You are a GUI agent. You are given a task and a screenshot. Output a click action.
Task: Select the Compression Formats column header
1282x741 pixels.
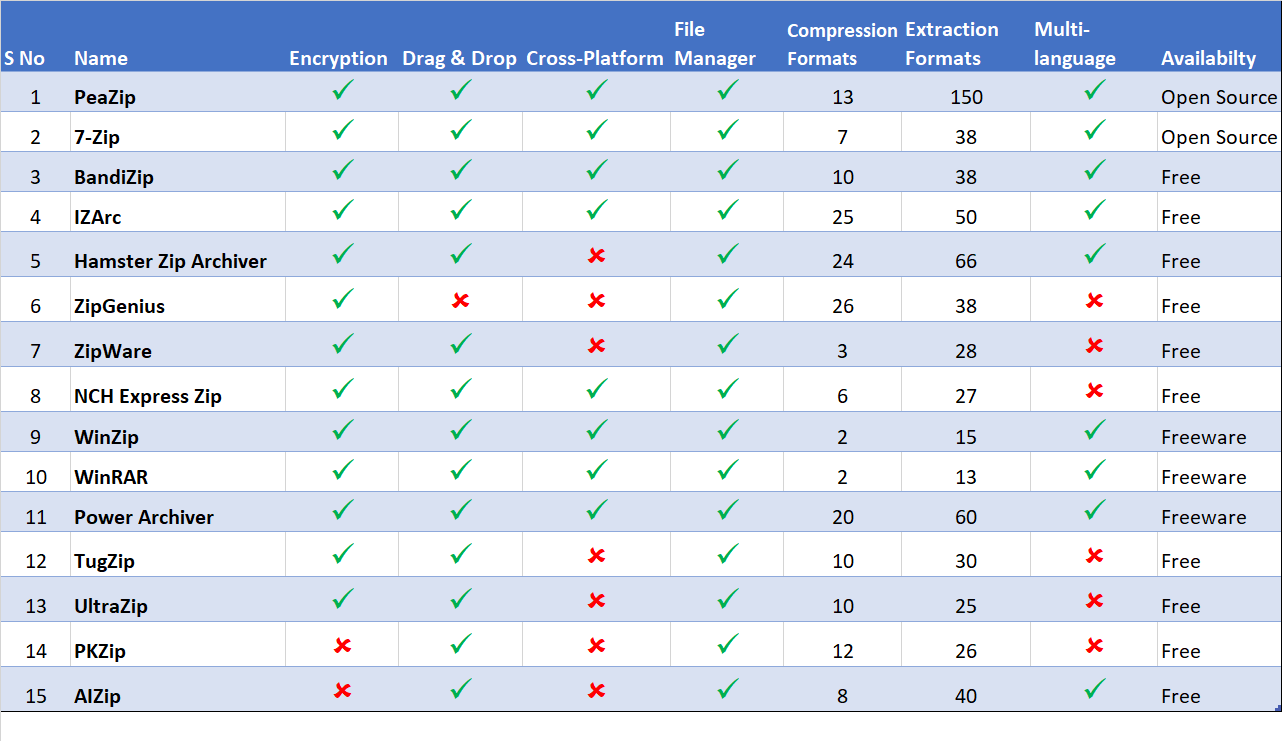click(842, 44)
